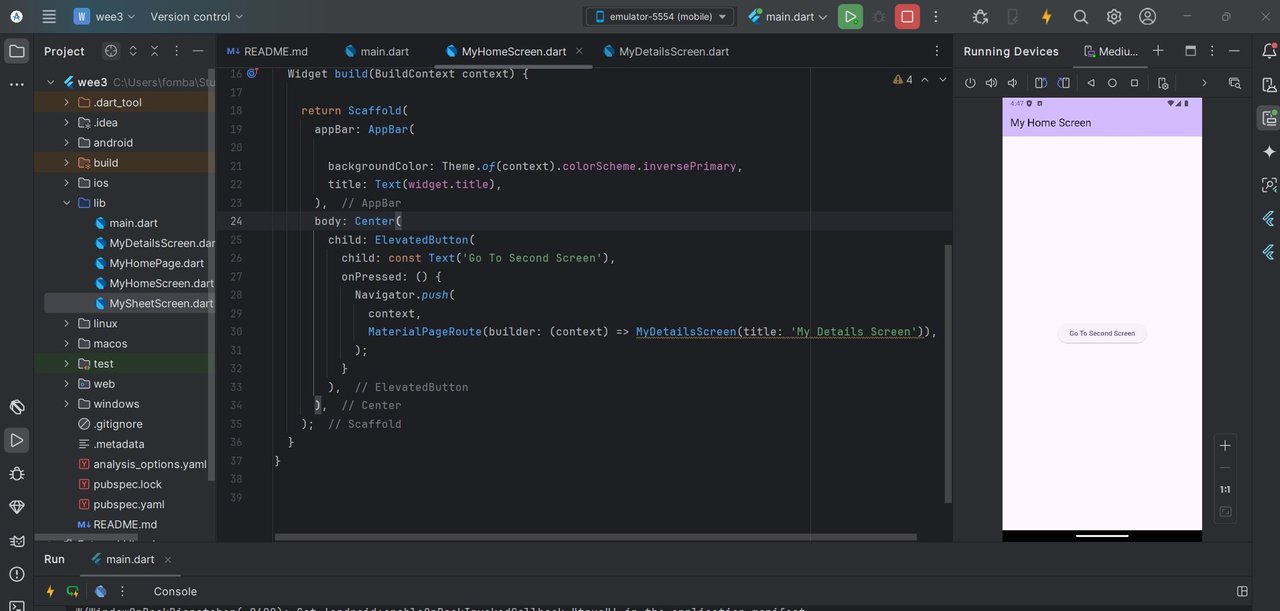This screenshot has width=1280, height=611.
Task: Collapse all in Project panel
Action: pyautogui.click(x=154, y=51)
